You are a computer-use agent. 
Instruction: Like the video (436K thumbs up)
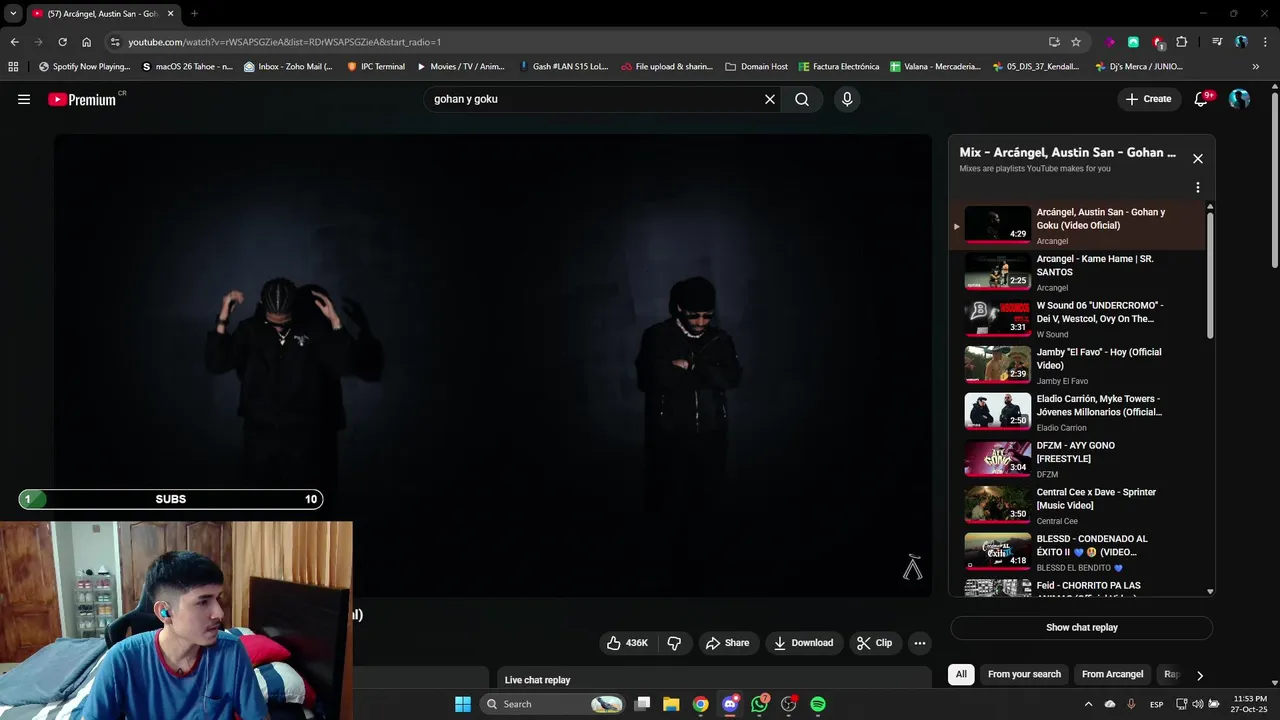click(627, 643)
